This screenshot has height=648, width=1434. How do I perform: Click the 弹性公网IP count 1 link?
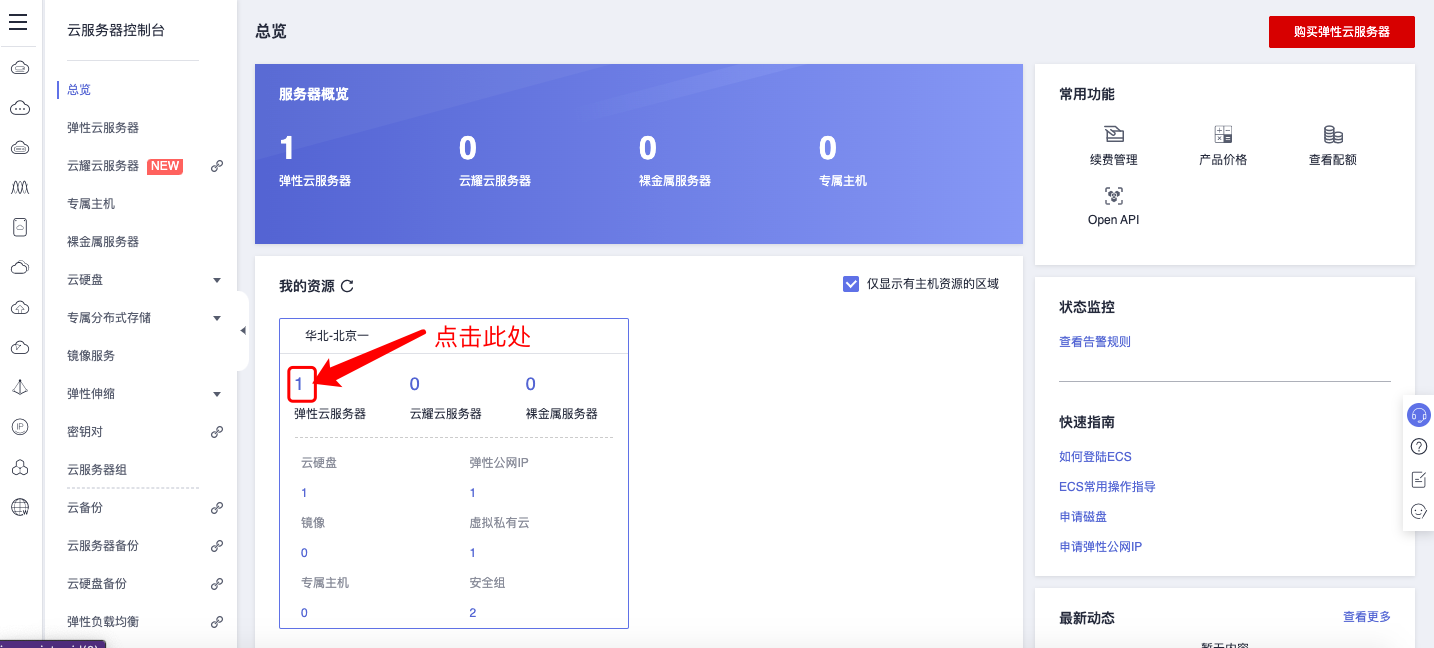click(x=473, y=493)
